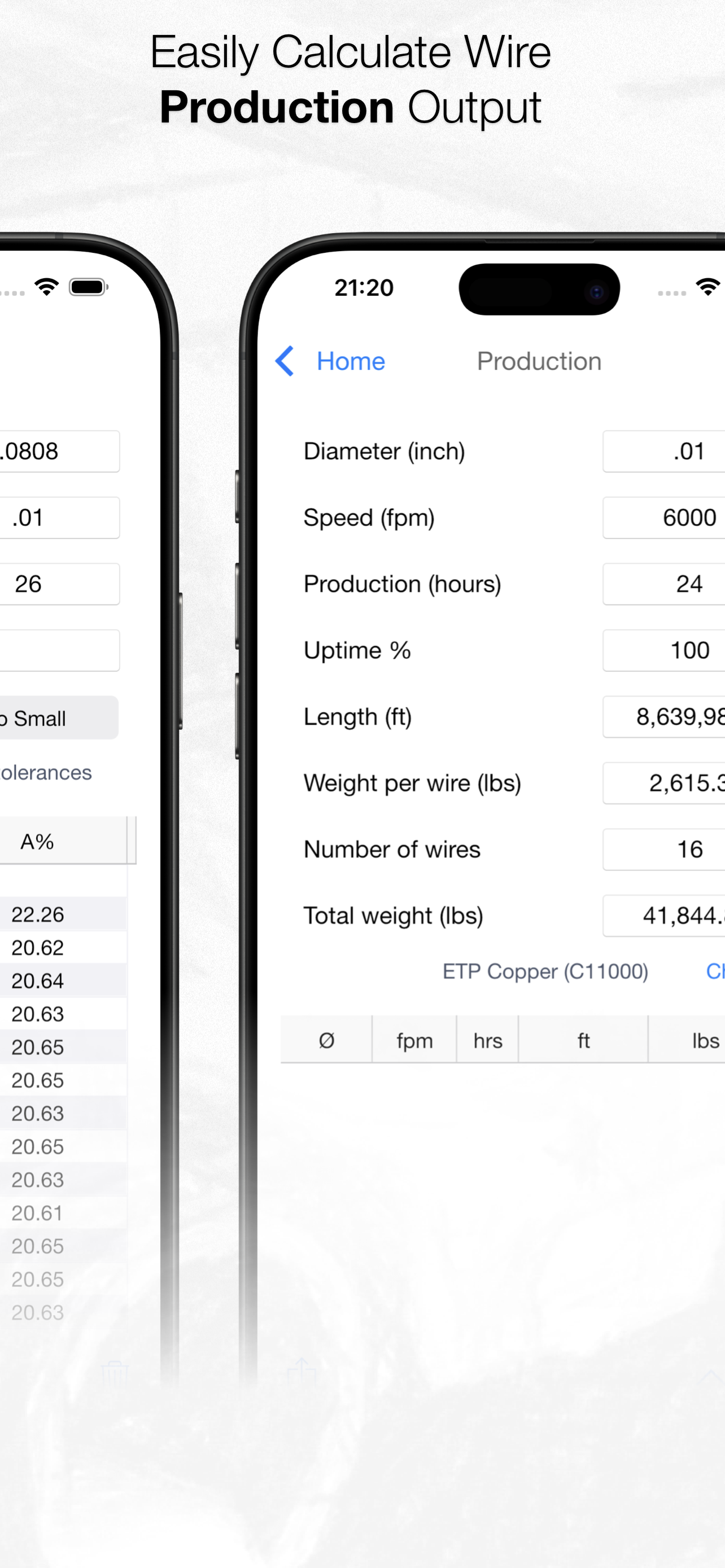Viewport: 725px width, 1568px height.
Task: Tap the fpm column header
Action: (414, 1040)
